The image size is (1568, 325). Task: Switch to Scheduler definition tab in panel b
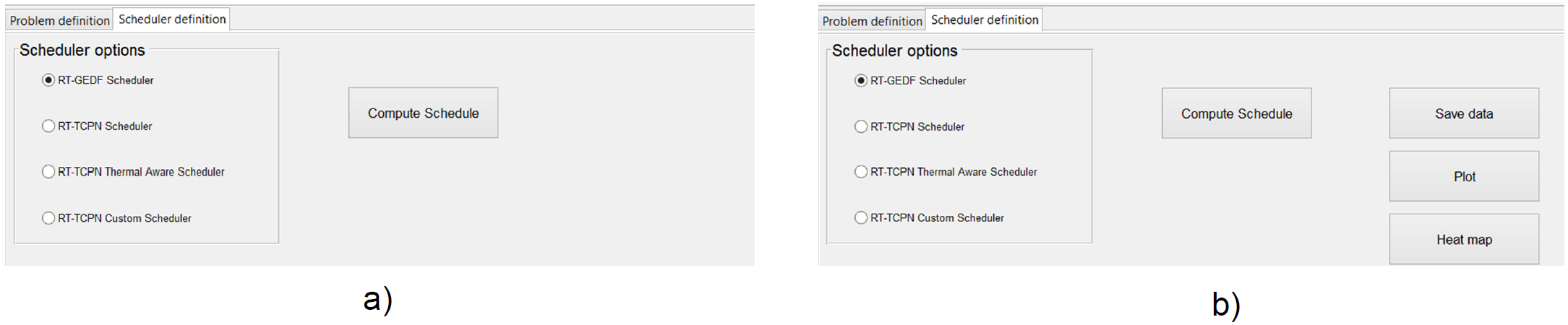coord(985,20)
